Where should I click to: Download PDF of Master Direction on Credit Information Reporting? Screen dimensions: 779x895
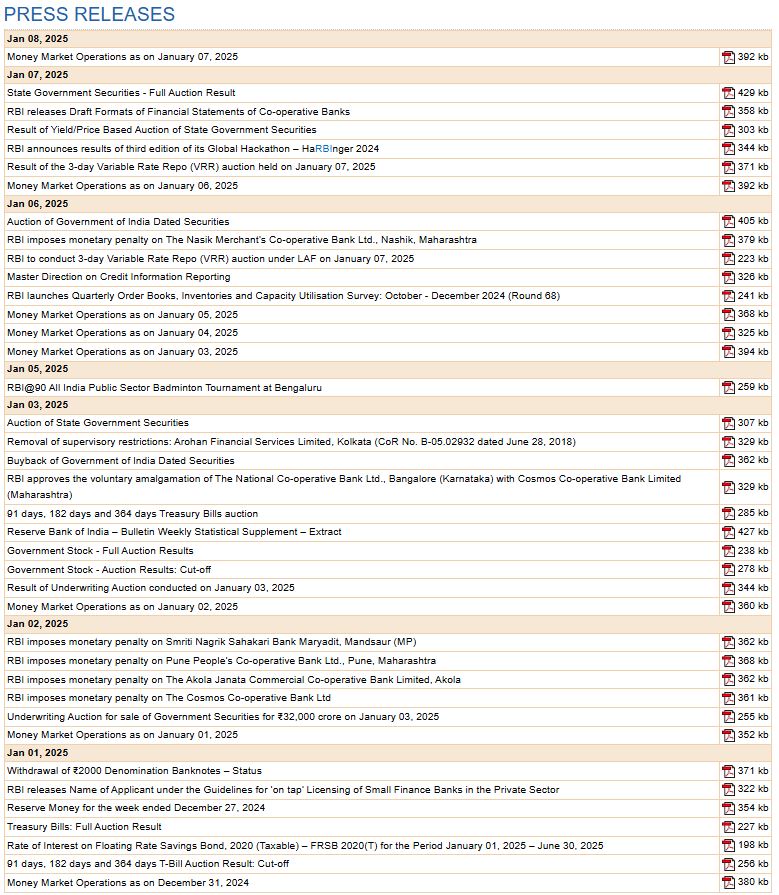pyautogui.click(x=728, y=277)
